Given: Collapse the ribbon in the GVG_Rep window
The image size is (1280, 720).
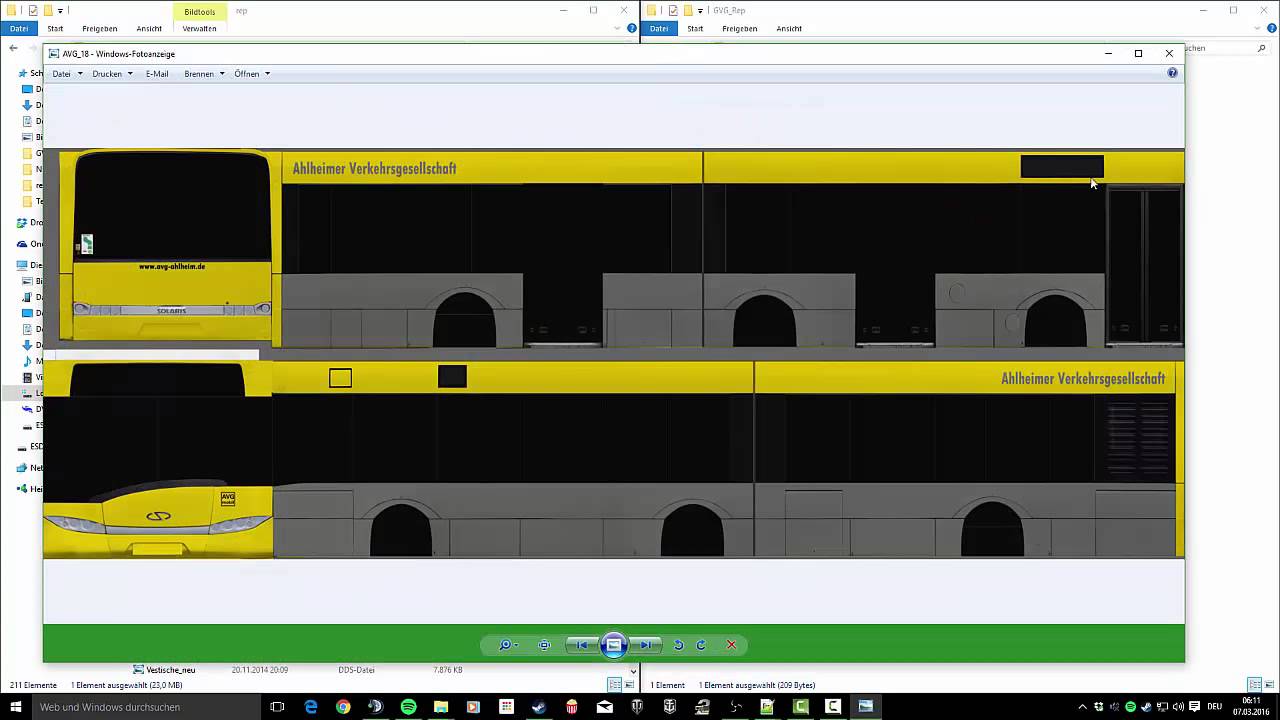Looking at the screenshot, I should tap(1255, 28).
